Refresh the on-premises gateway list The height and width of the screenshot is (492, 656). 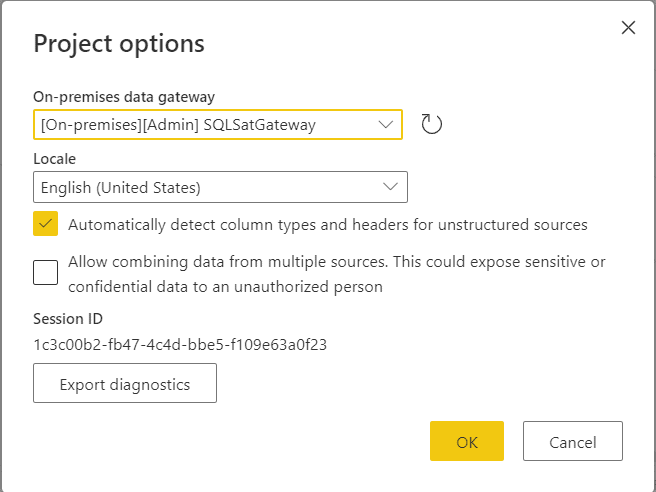click(431, 124)
